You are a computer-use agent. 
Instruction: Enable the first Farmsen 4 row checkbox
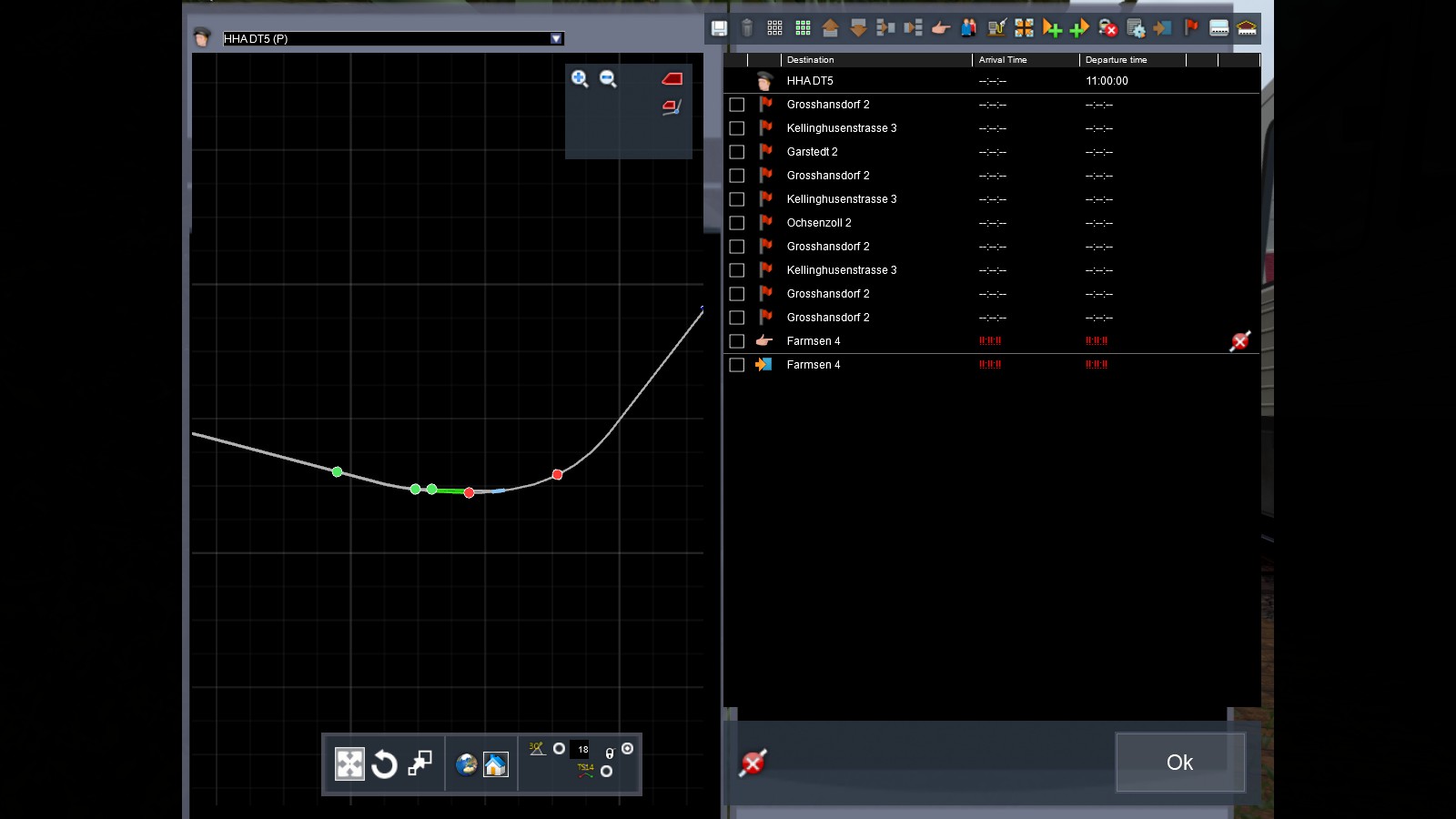(737, 341)
